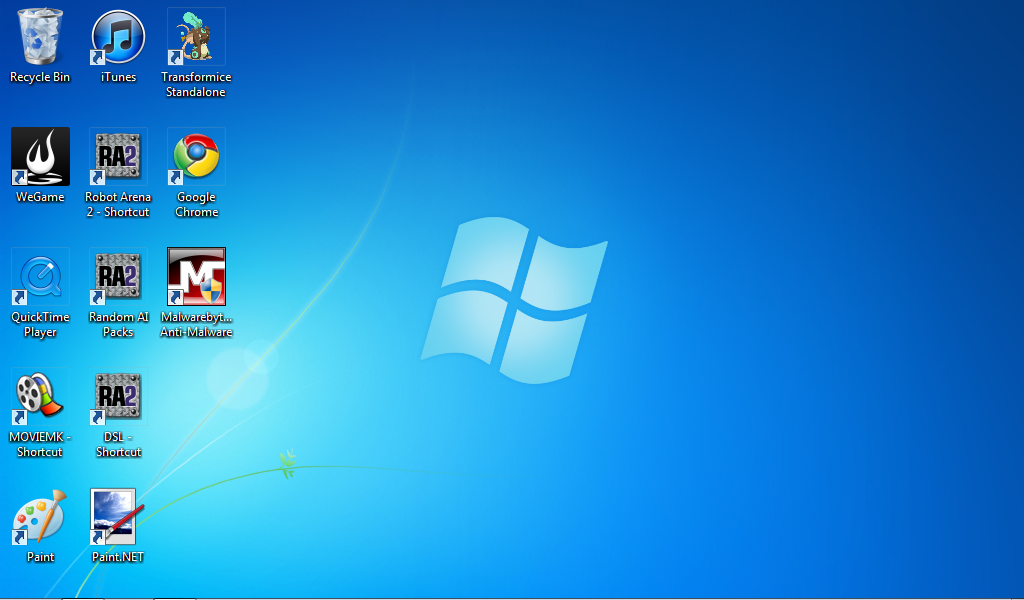This screenshot has width=1024, height=600.
Task: Click the "QuickTime Player" label text
Action: click(x=40, y=324)
